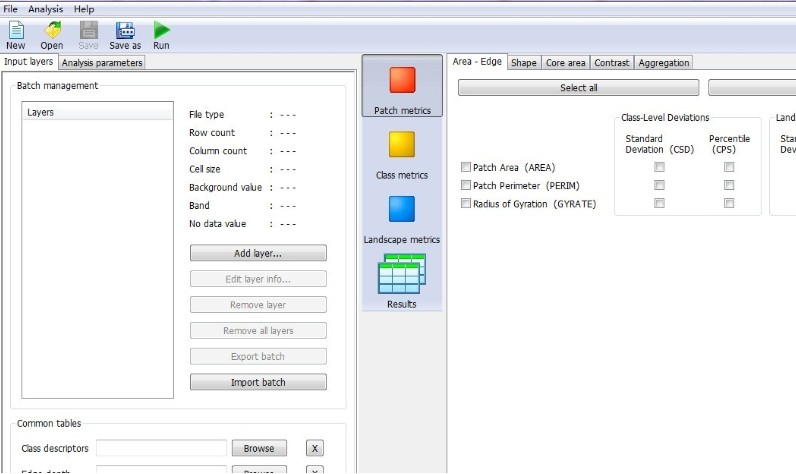Image resolution: width=796 pixels, height=474 pixels.
Task: Switch to the Area - Edge tab
Action: click(x=477, y=61)
